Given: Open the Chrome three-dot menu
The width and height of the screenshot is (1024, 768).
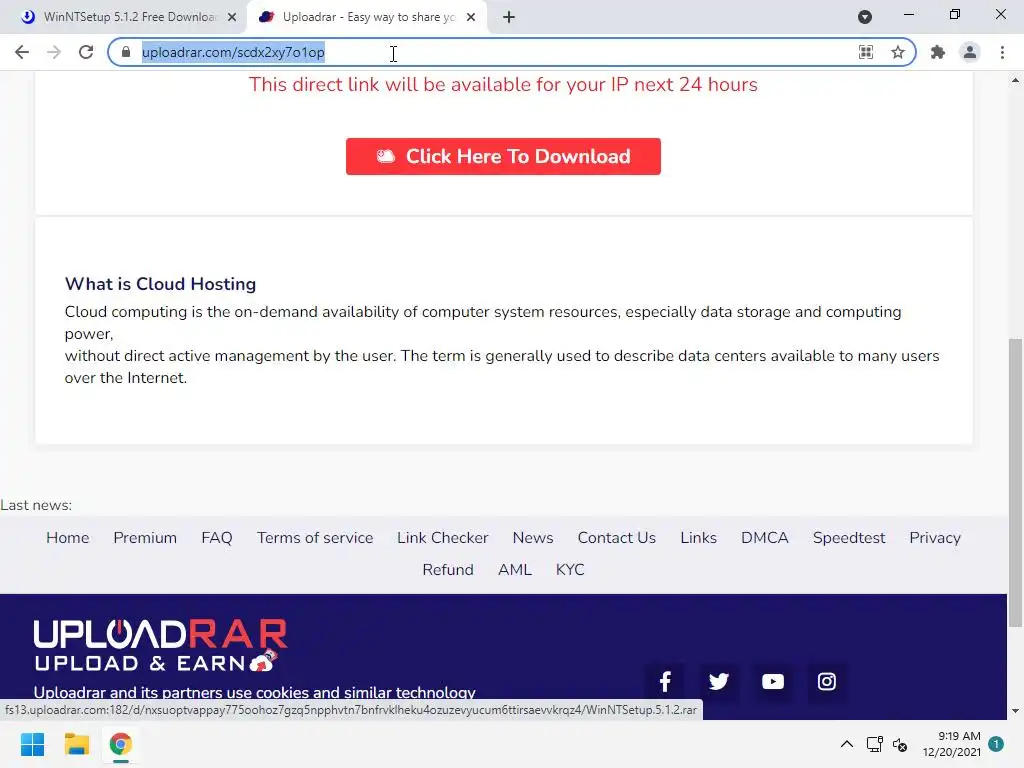Looking at the screenshot, I should (x=1002, y=52).
